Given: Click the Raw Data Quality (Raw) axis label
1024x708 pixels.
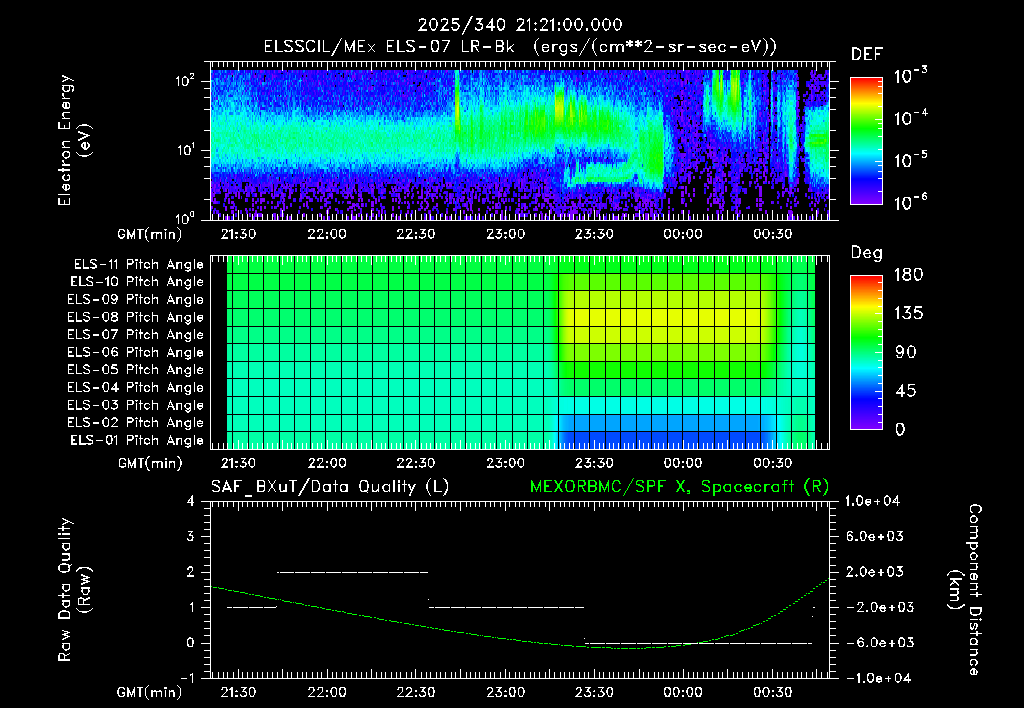Looking at the screenshot, I should click(x=74, y=590).
